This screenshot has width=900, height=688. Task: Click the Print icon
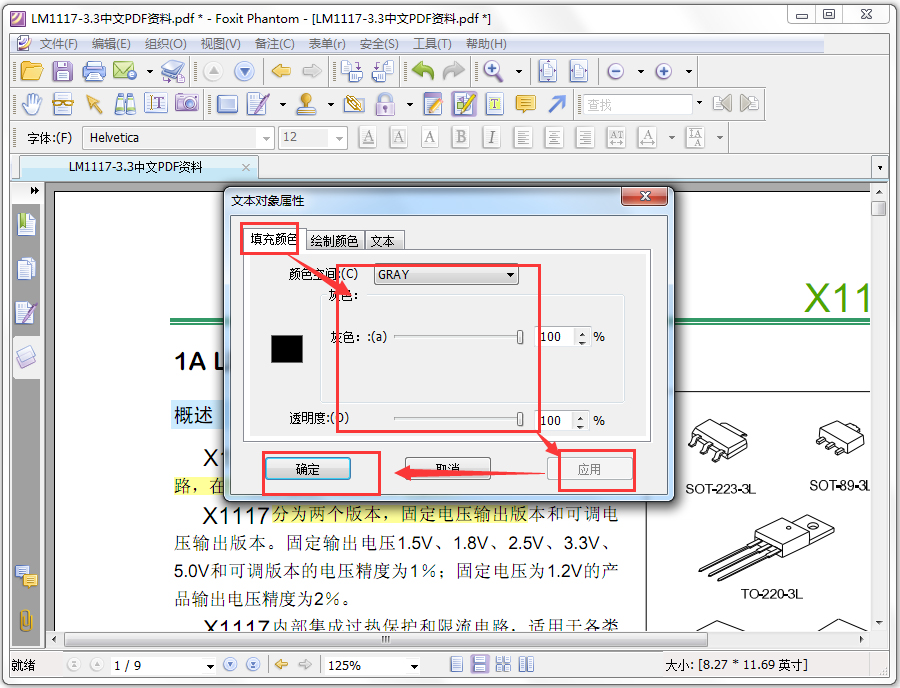[x=94, y=71]
